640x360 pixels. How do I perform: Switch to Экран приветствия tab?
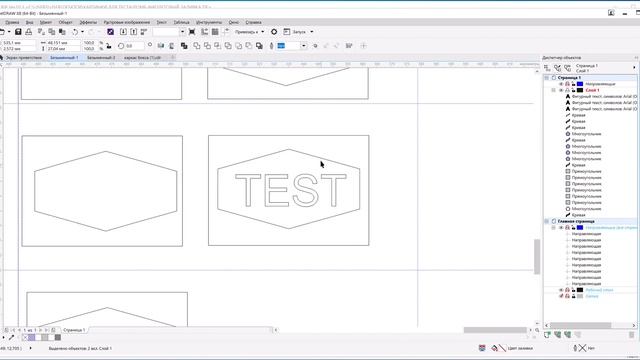(24, 58)
